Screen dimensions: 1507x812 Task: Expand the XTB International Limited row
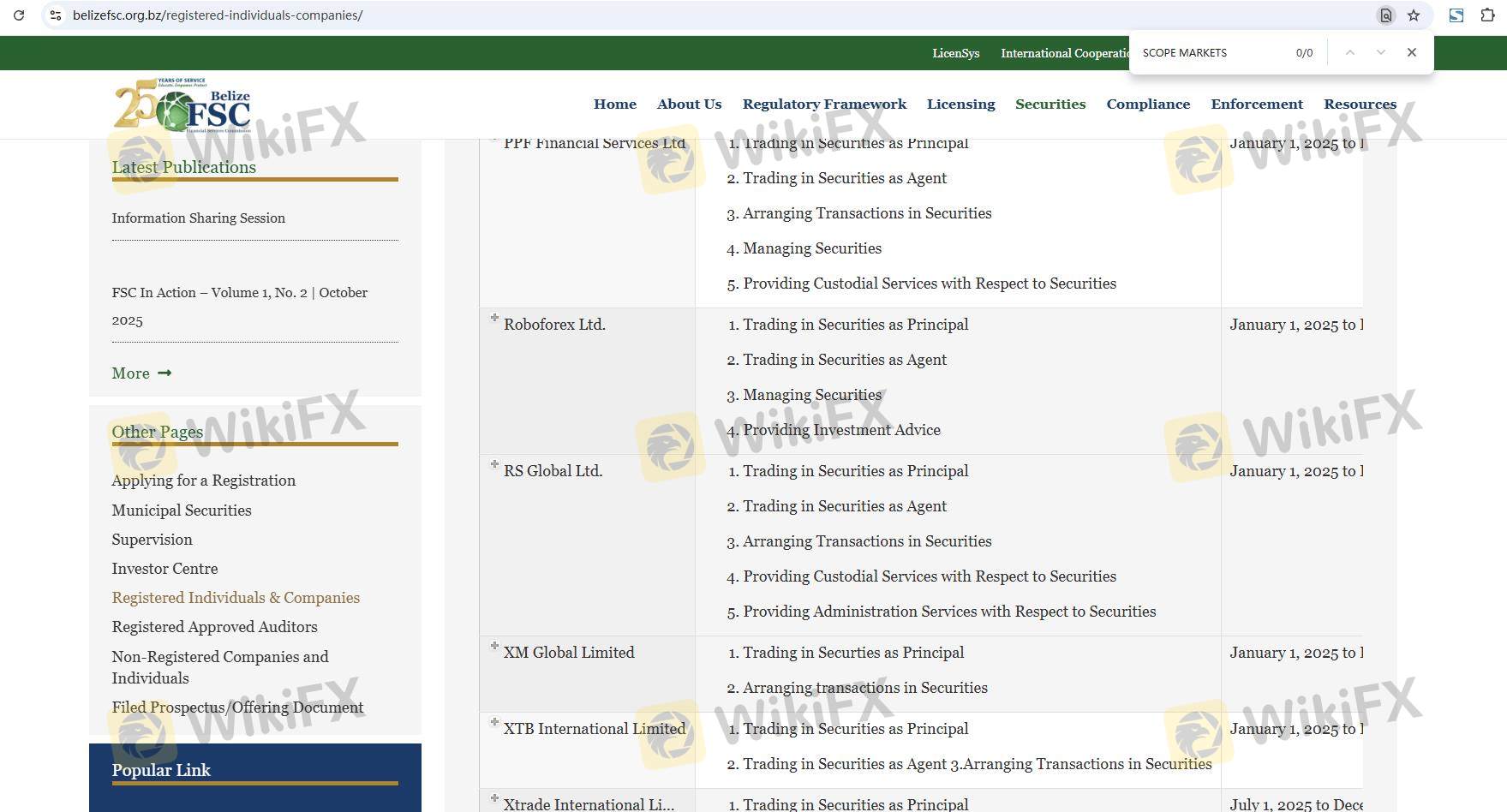tap(494, 722)
